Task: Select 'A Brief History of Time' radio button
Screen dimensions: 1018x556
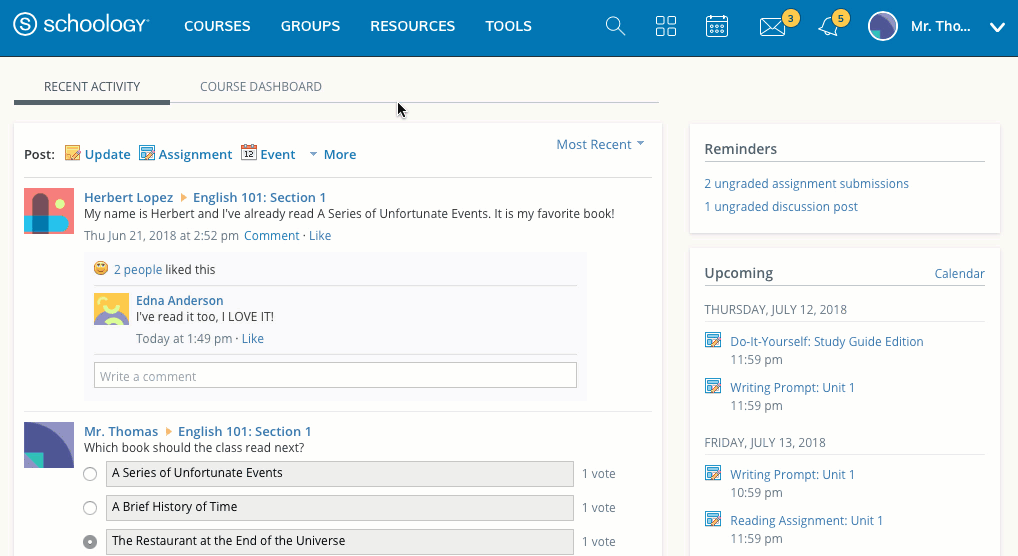Action: tap(90, 508)
